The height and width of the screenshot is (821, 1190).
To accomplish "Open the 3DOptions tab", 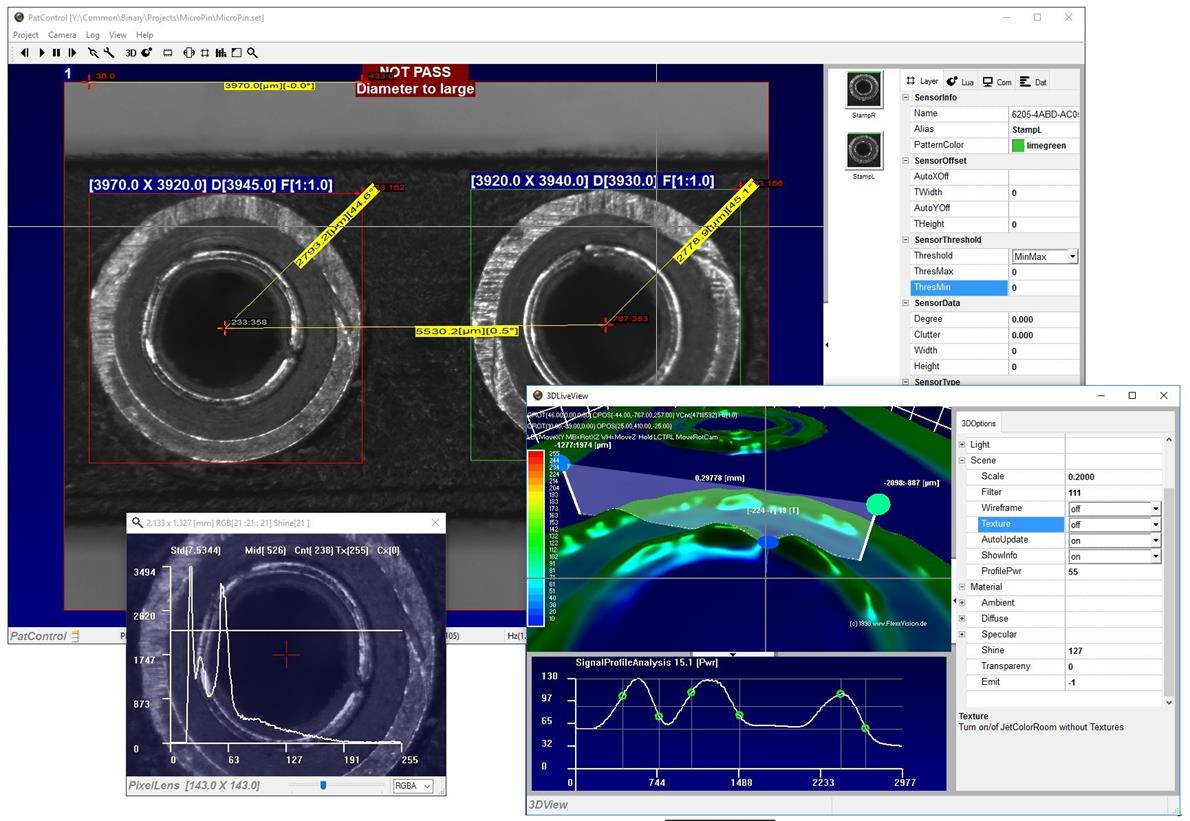I will [979, 423].
